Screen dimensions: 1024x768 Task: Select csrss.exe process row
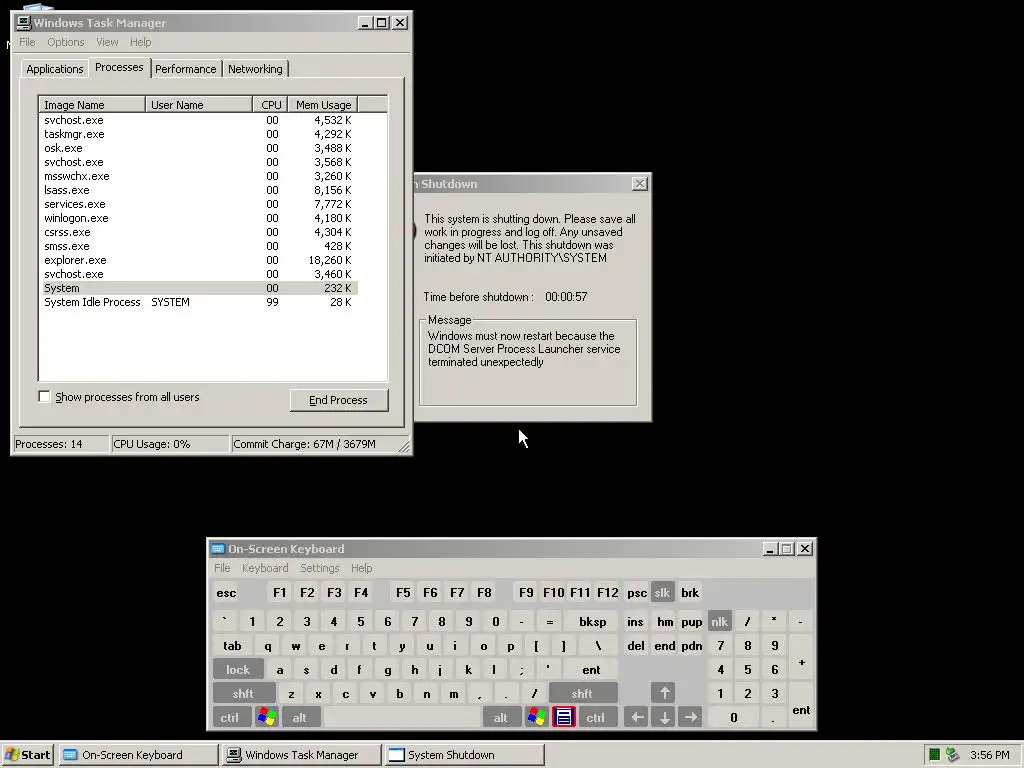199,232
